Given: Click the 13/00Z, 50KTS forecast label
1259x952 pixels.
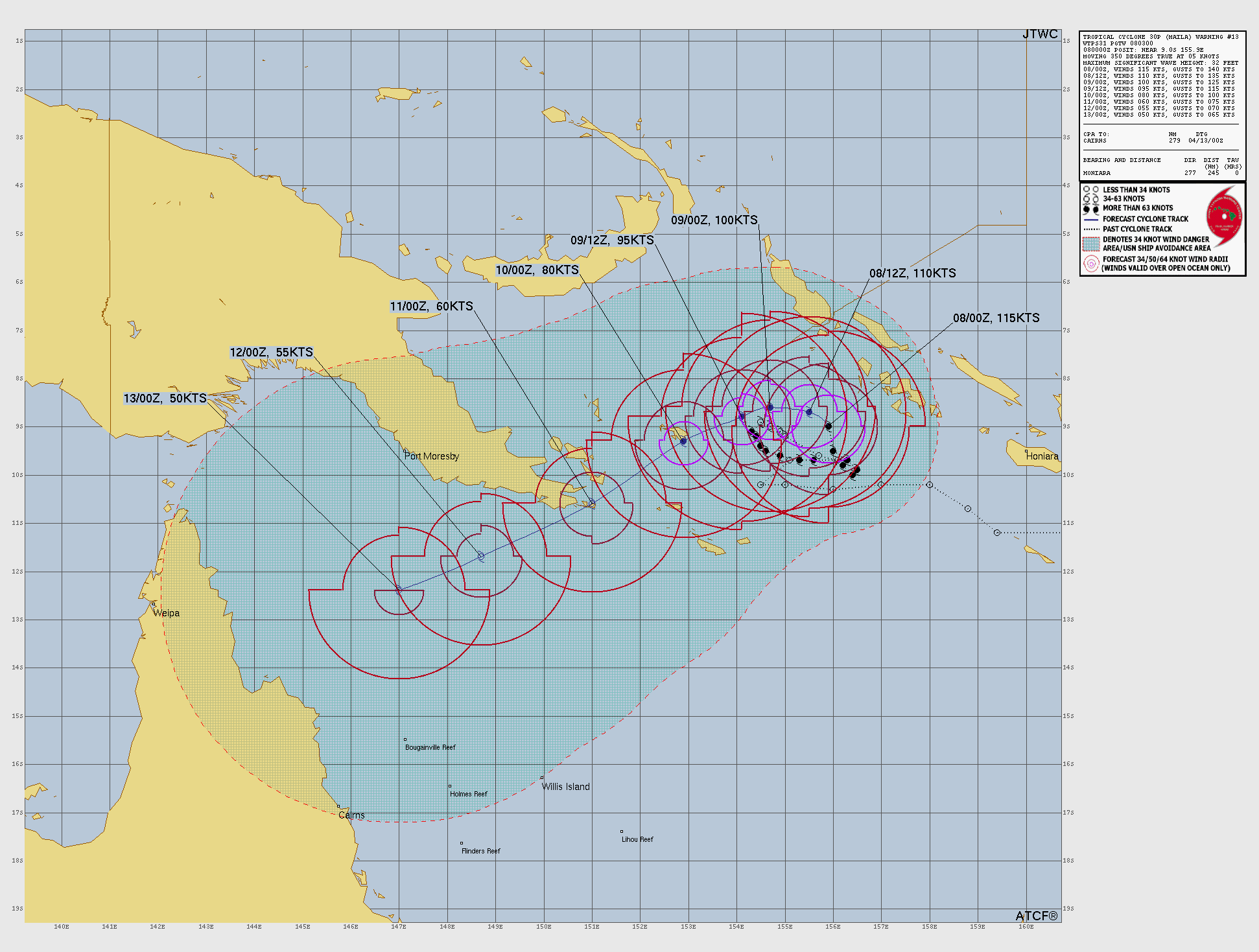Looking at the screenshot, I should point(165,399).
